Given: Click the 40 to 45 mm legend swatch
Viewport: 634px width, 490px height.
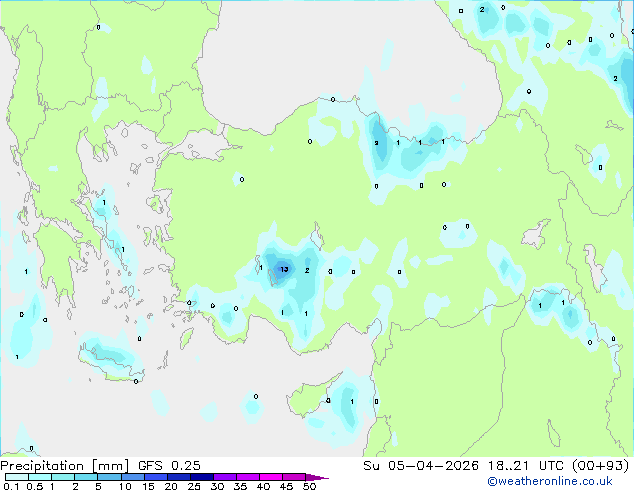Looking at the screenshot, I should (x=271, y=477).
